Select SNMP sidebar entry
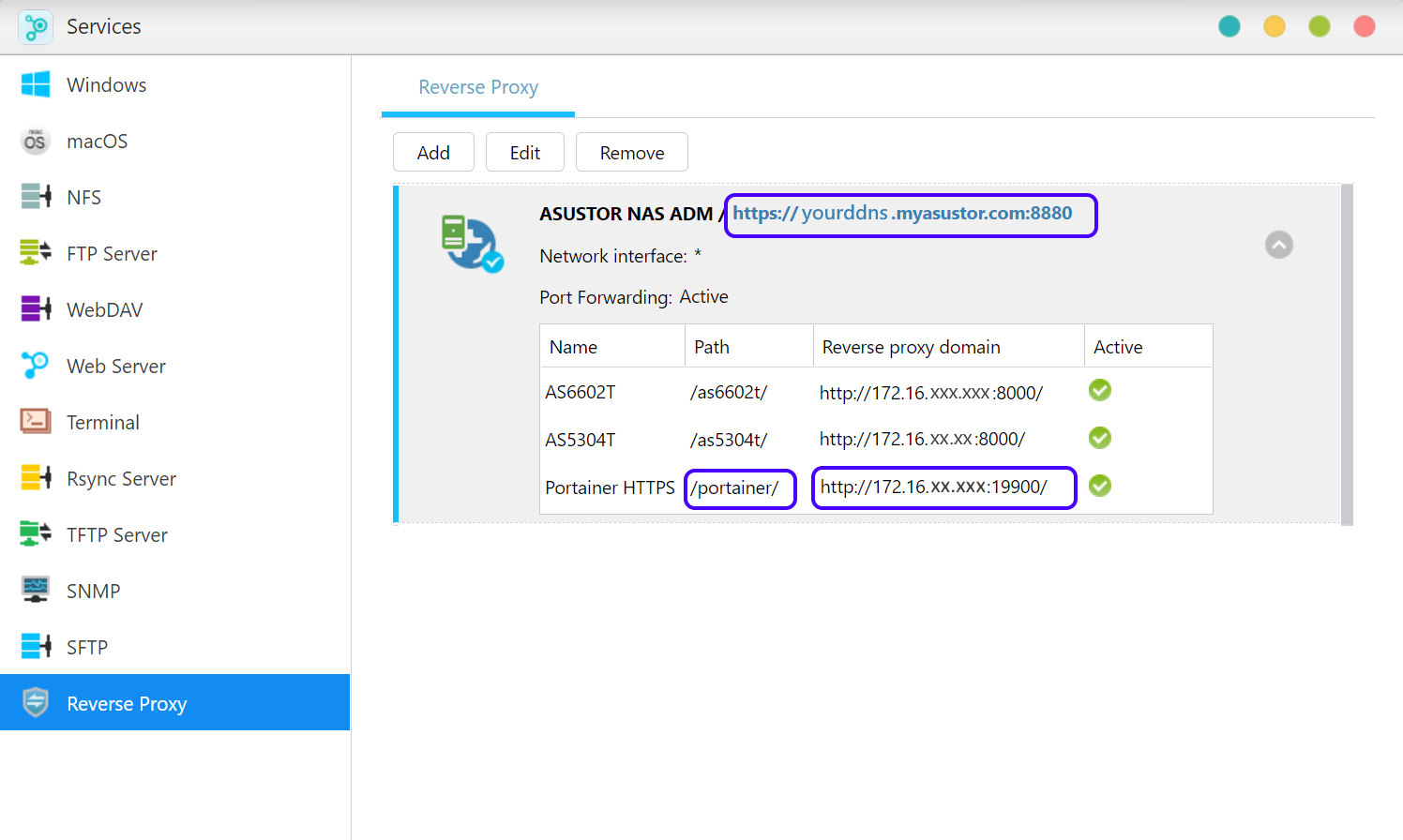Image resolution: width=1403 pixels, height=840 pixels. click(x=175, y=591)
